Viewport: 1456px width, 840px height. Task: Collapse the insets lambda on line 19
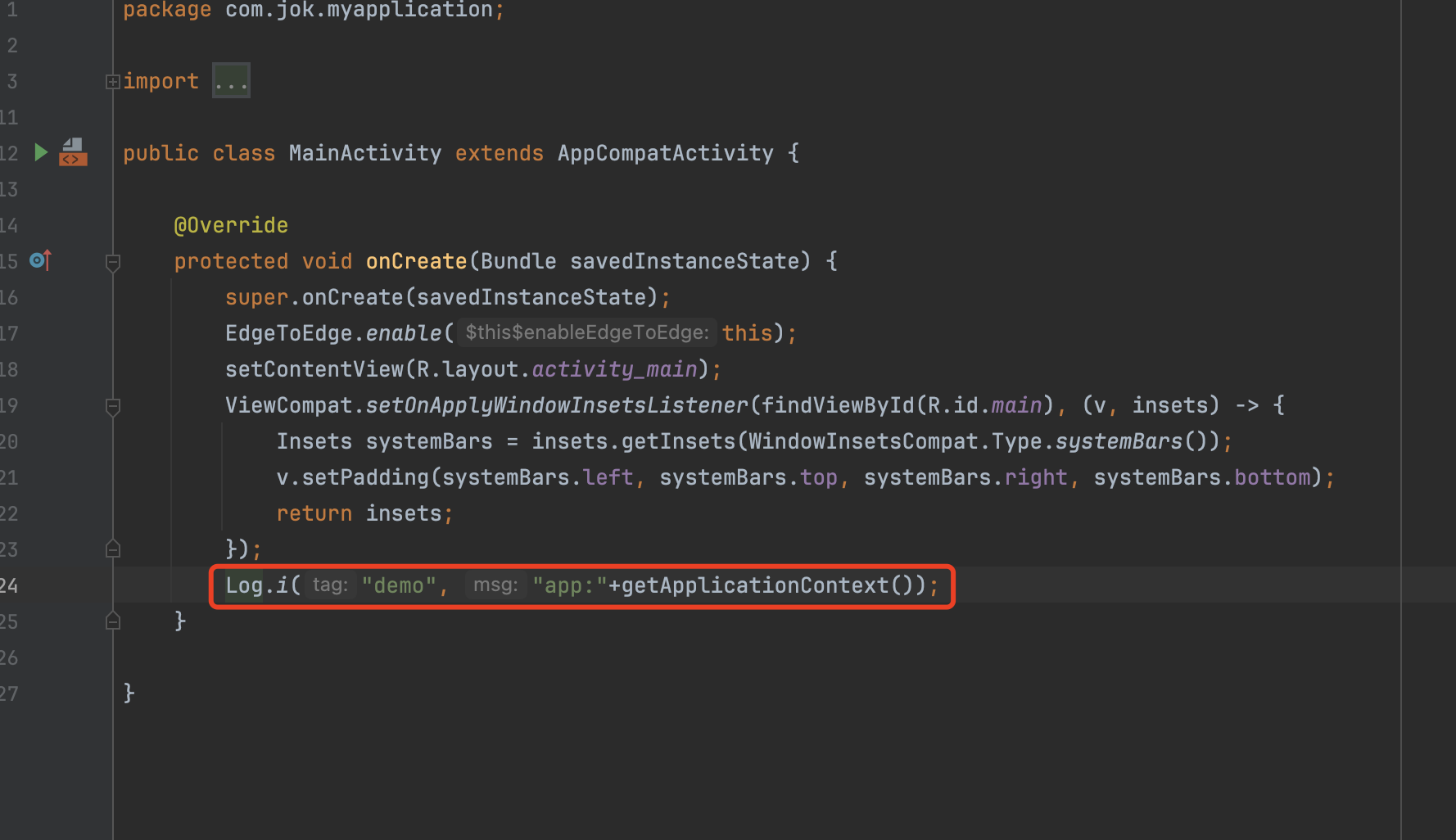coord(113,406)
